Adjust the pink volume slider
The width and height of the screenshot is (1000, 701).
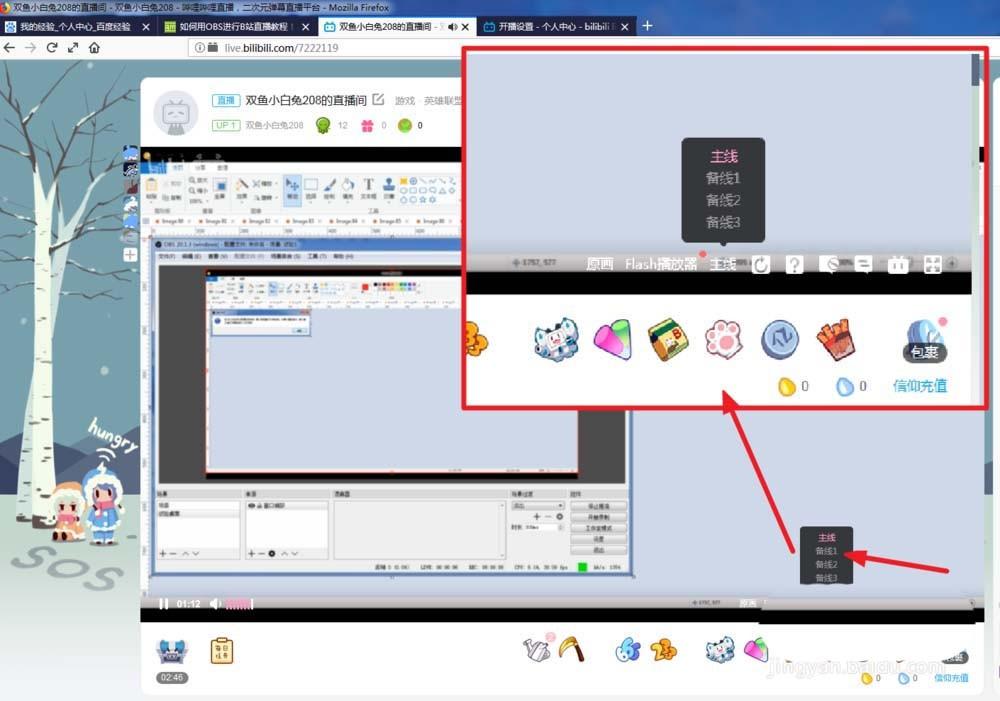pos(239,604)
